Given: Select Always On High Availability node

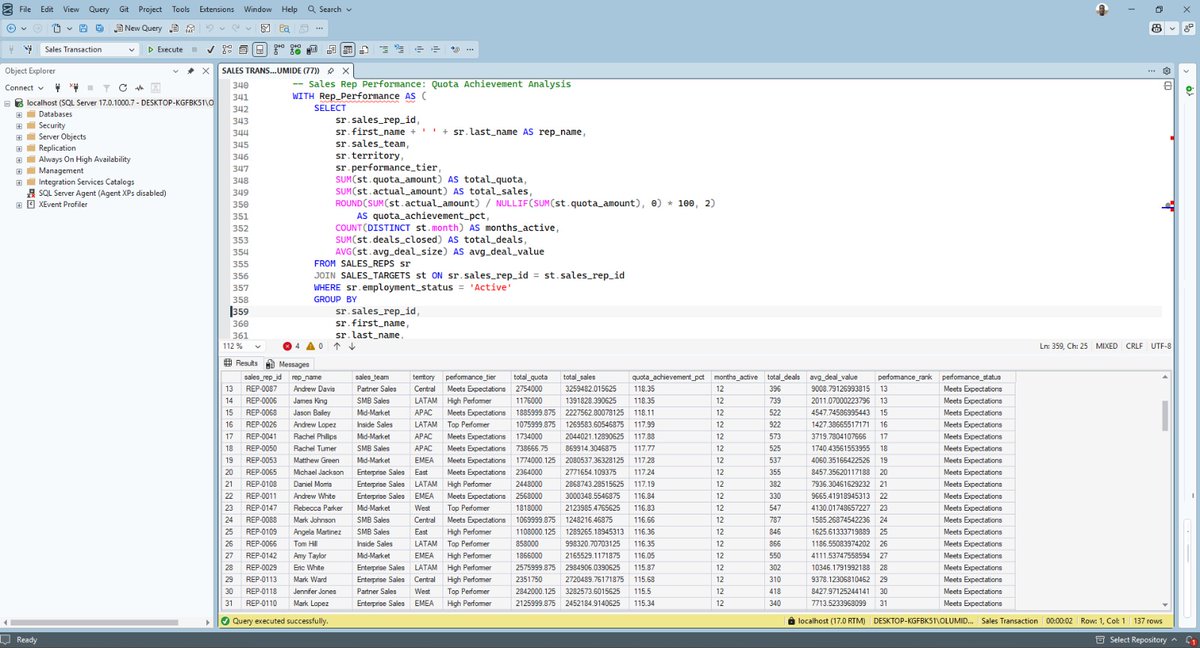Looking at the screenshot, I should click(84, 159).
